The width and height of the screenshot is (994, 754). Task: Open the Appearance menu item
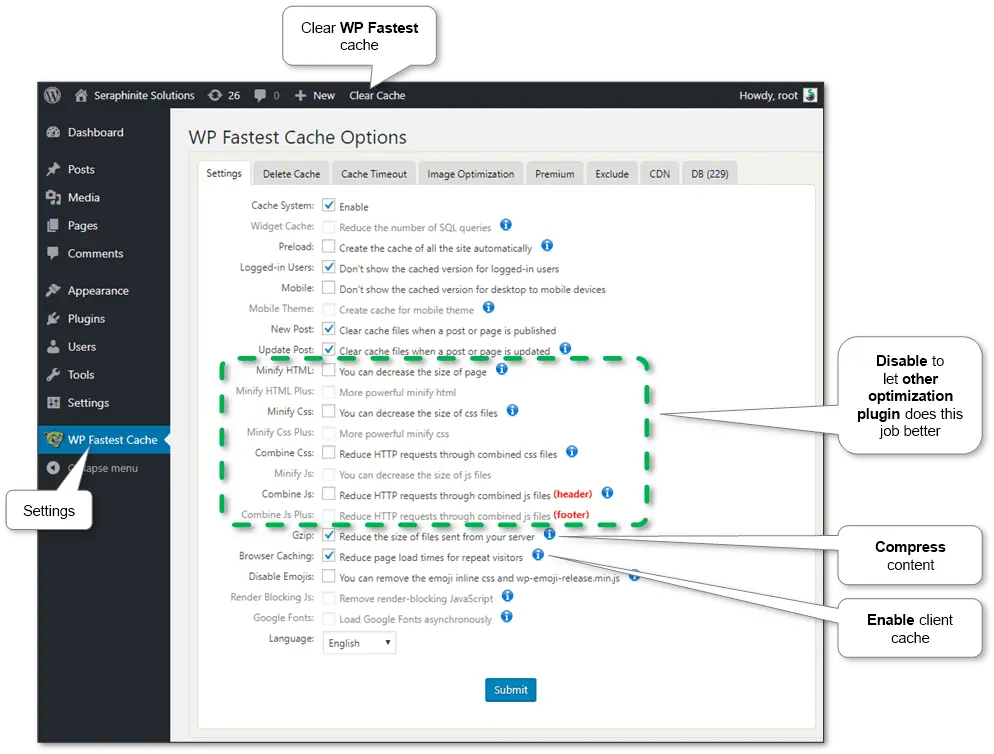pyautogui.click(x=98, y=290)
